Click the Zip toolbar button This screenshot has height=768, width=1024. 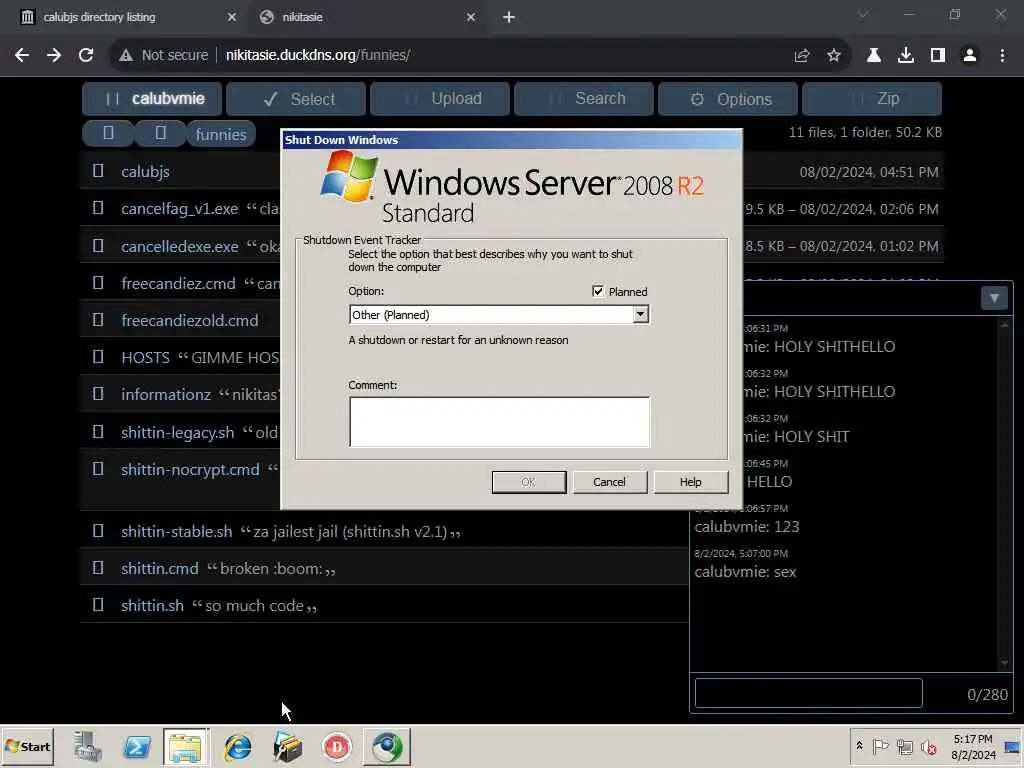point(872,99)
